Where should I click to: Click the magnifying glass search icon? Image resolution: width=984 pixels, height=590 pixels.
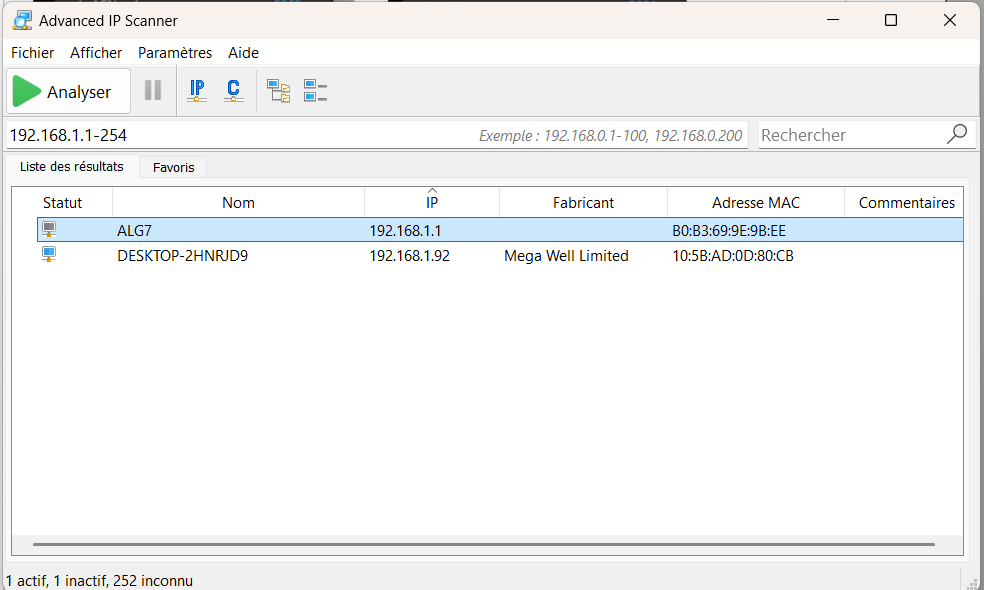(x=957, y=134)
